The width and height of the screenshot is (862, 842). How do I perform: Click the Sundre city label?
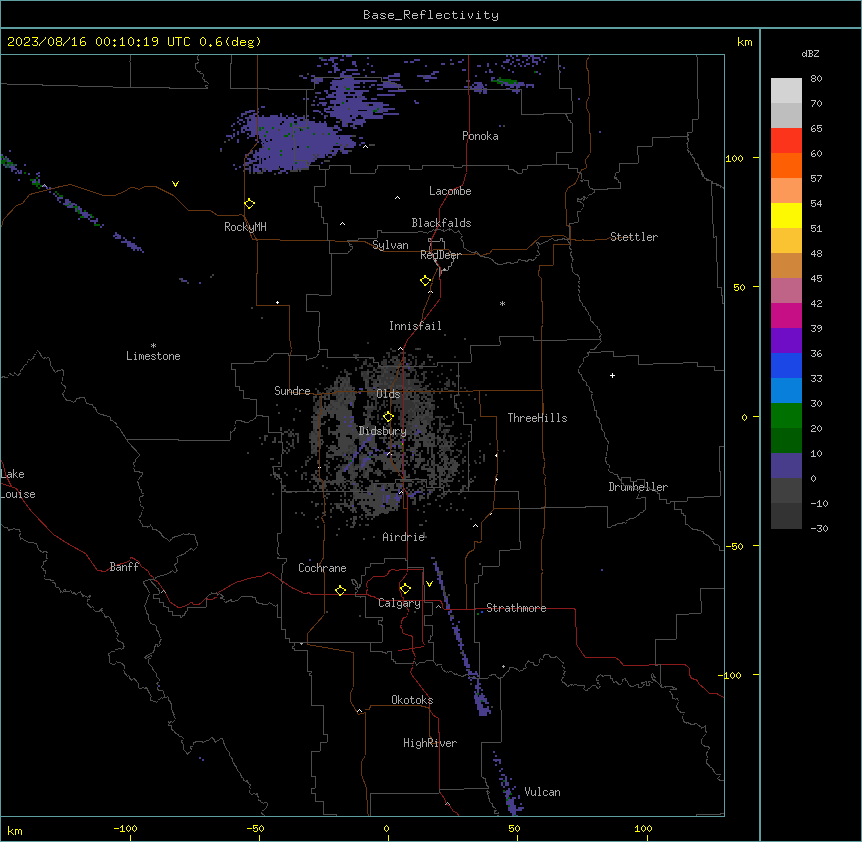[292, 391]
